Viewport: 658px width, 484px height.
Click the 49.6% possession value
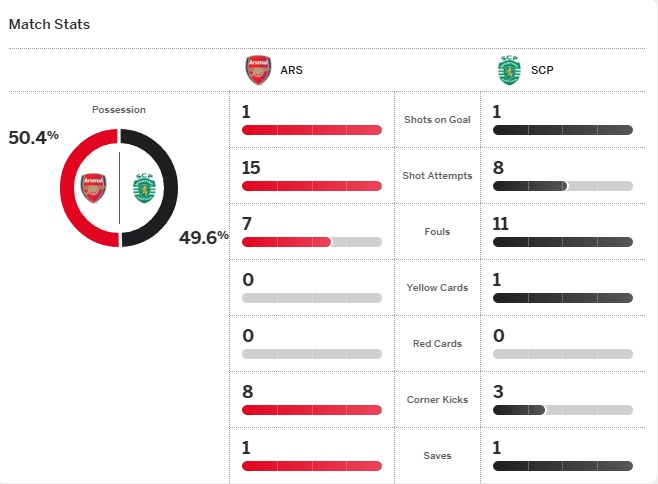204,237
